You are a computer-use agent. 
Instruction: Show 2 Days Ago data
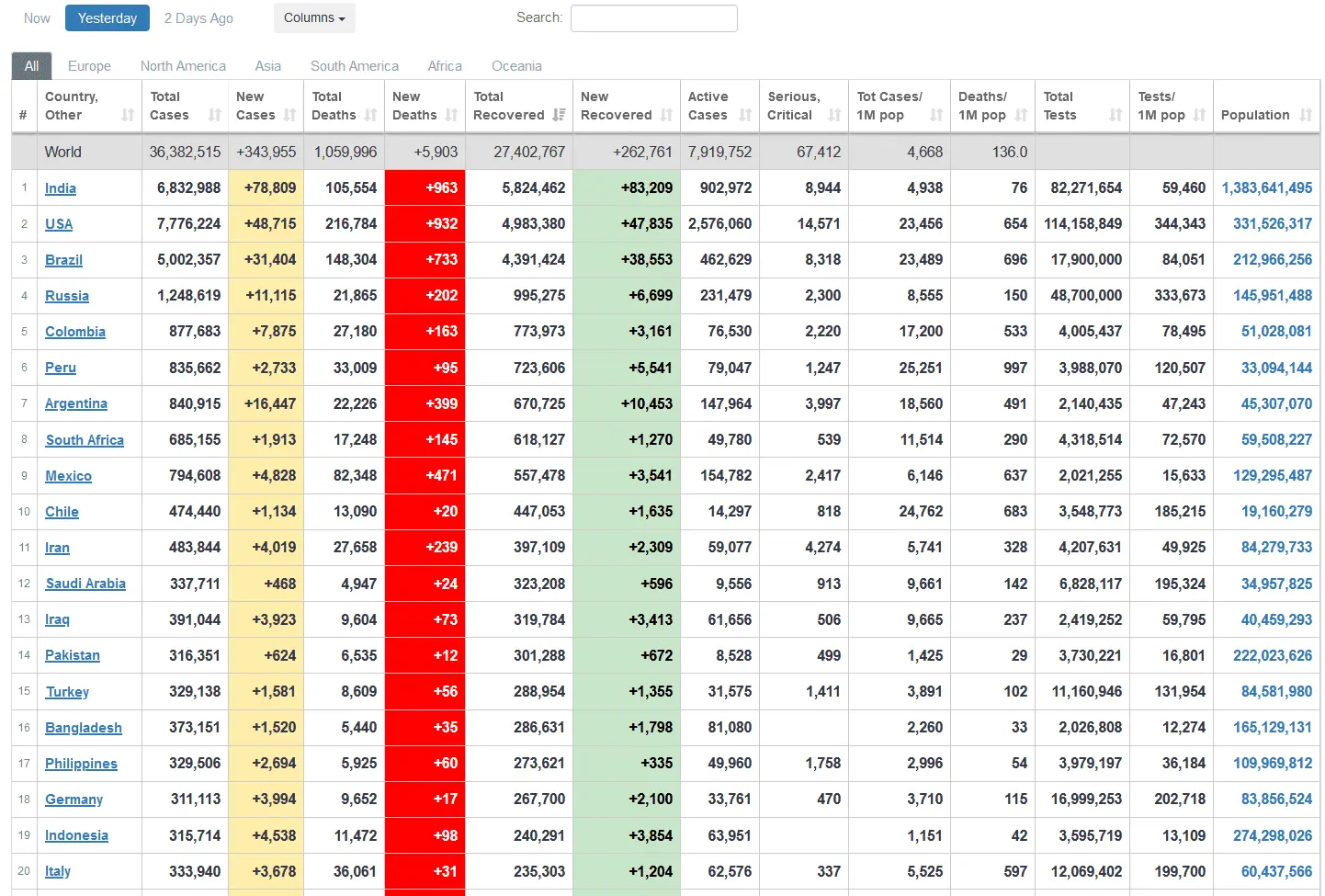[198, 17]
